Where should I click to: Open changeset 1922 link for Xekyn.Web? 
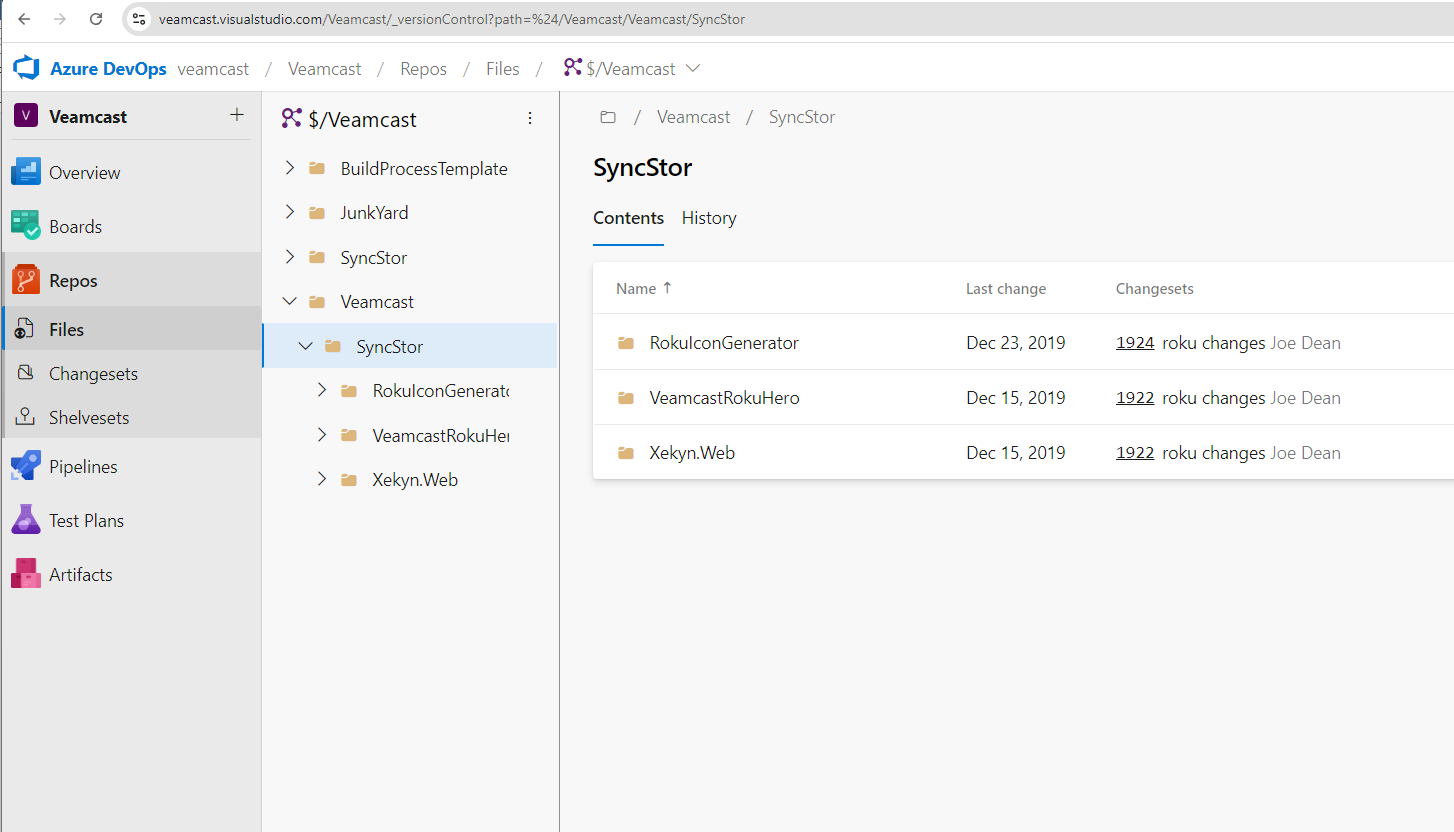1135,453
